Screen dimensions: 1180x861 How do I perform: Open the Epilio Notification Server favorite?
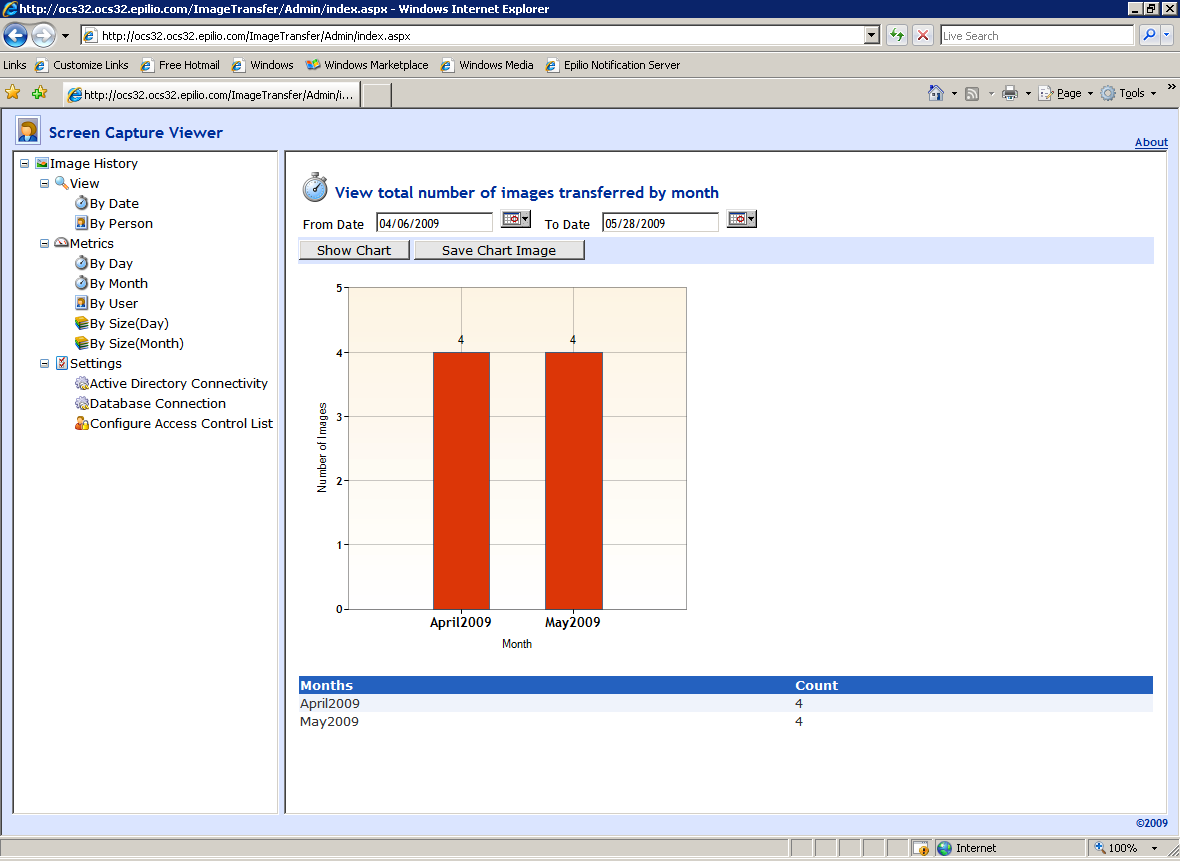613,65
